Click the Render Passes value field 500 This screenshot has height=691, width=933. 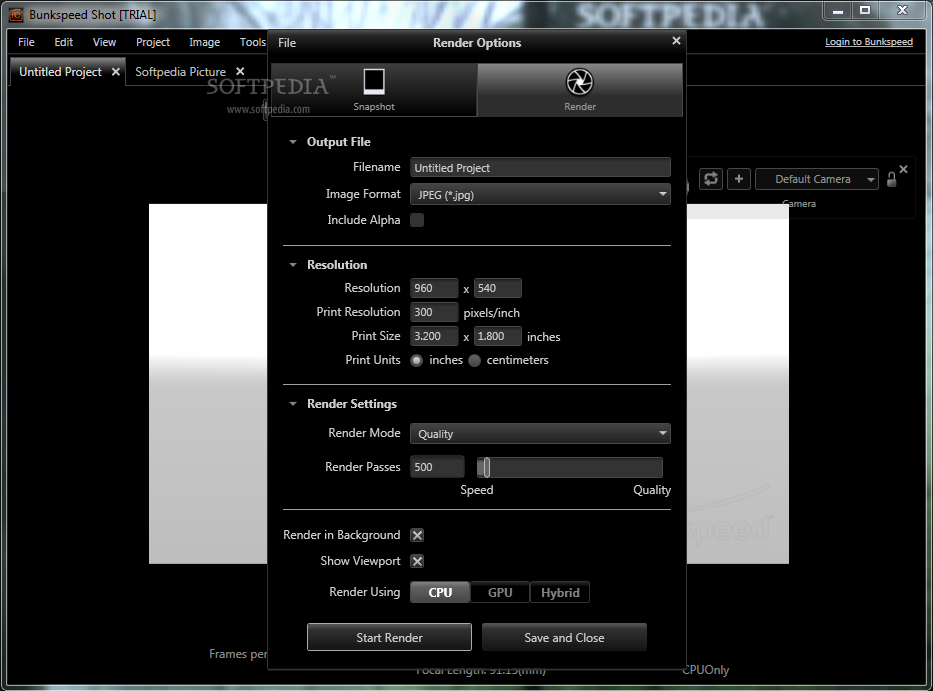tap(437, 467)
